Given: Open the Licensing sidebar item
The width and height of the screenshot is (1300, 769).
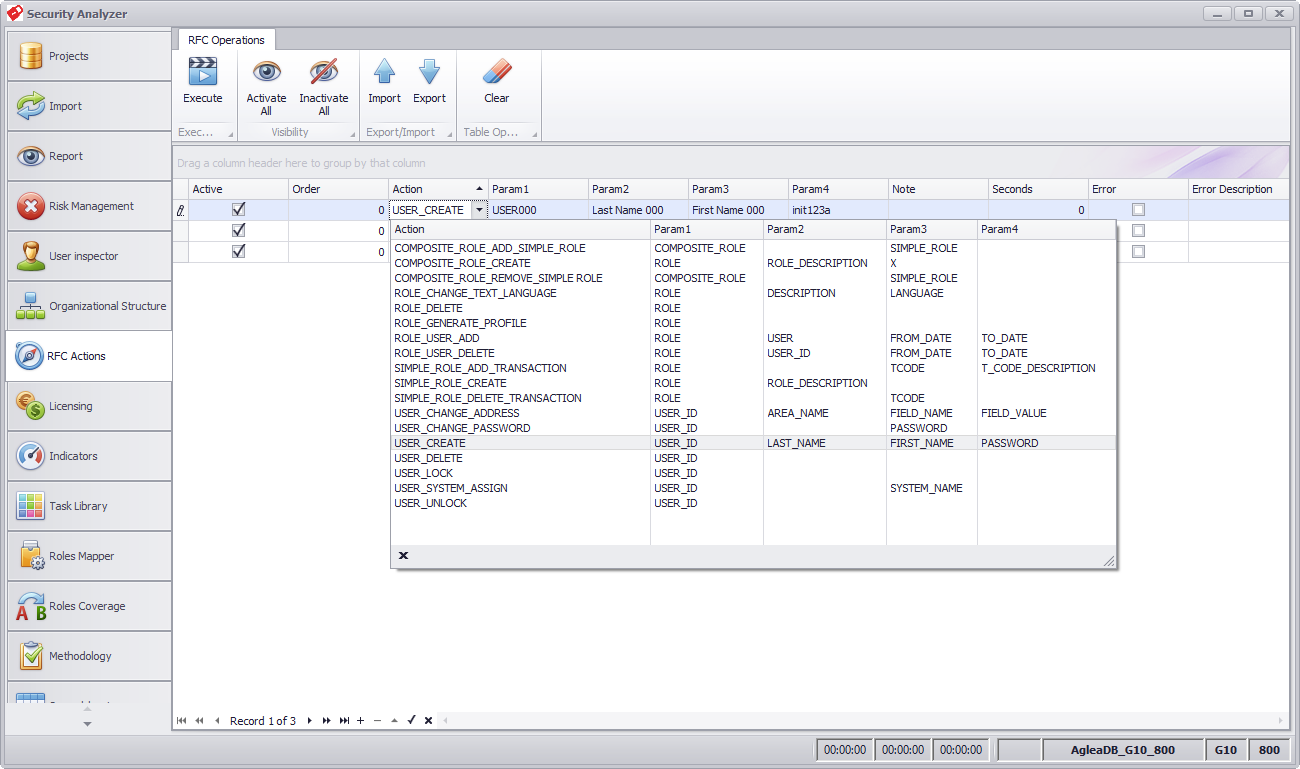Looking at the screenshot, I should pos(89,406).
